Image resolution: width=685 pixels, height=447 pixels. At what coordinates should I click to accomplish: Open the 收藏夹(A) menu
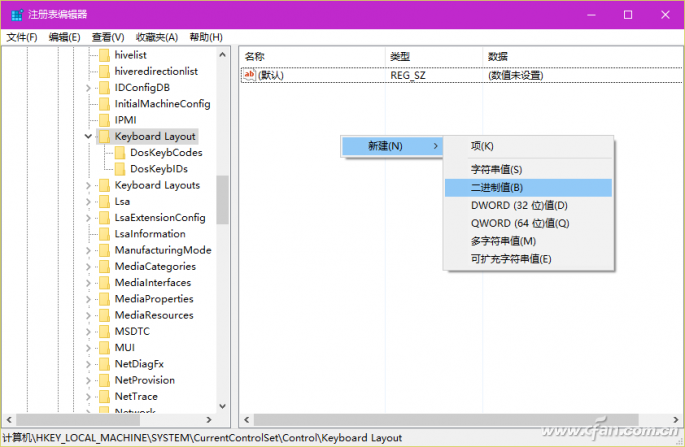click(156, 37)
